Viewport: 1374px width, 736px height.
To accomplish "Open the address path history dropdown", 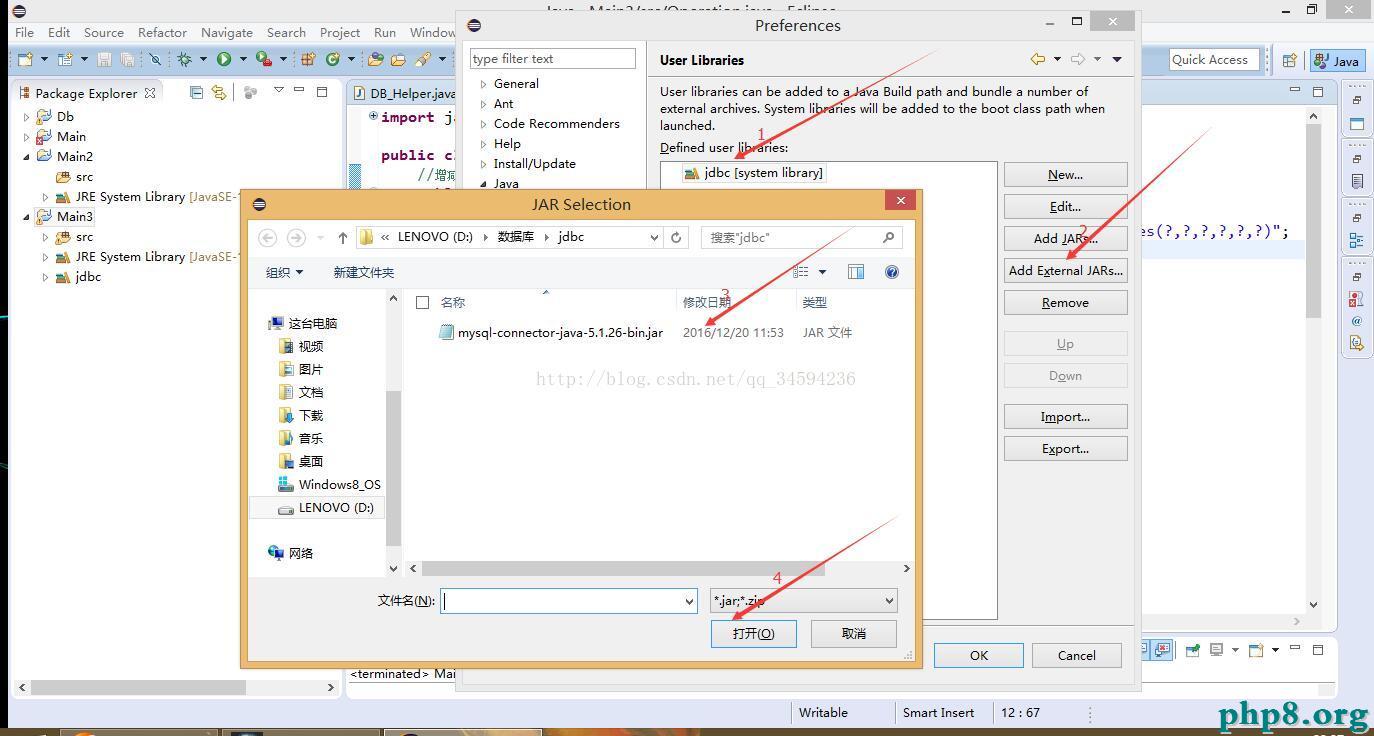I will [654, 237].
